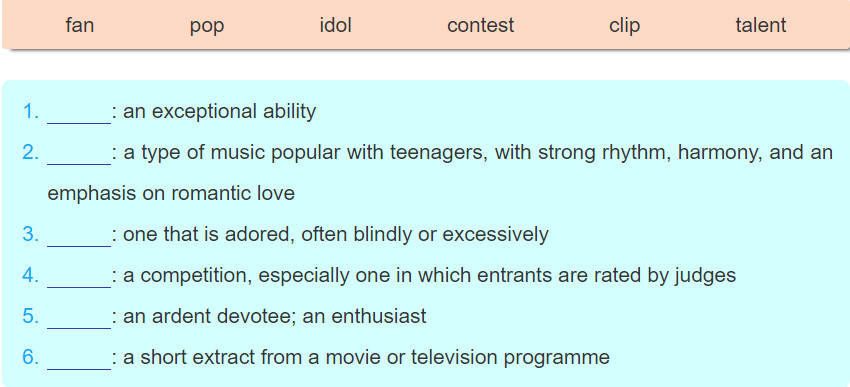850x387 pixels.
Task: Click question number 6
Action: tap(31, 358)
